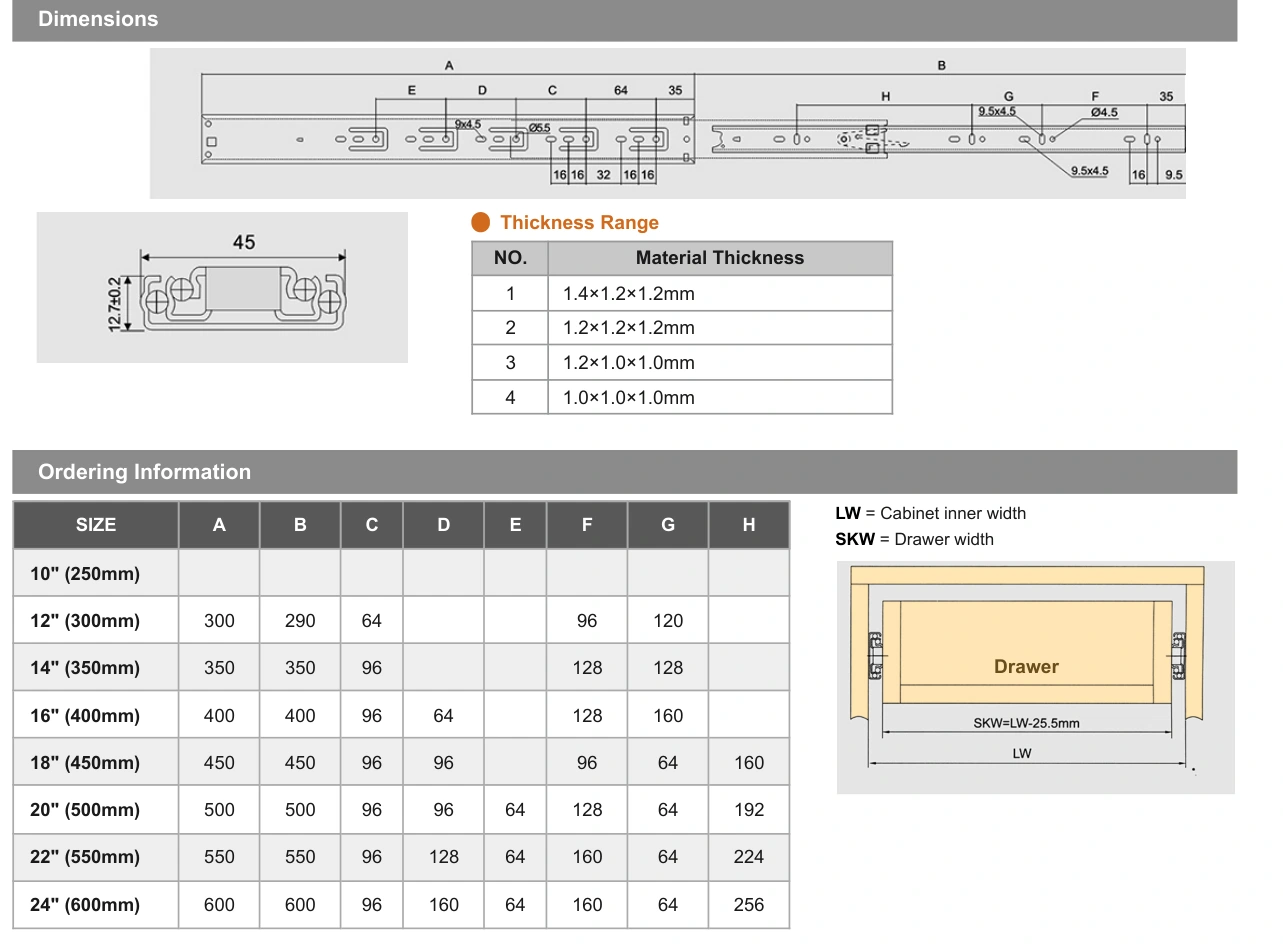Select the 12.7±0.2 height dimension label
This screenshot has height=950, width=1283.
pos(114,303)
